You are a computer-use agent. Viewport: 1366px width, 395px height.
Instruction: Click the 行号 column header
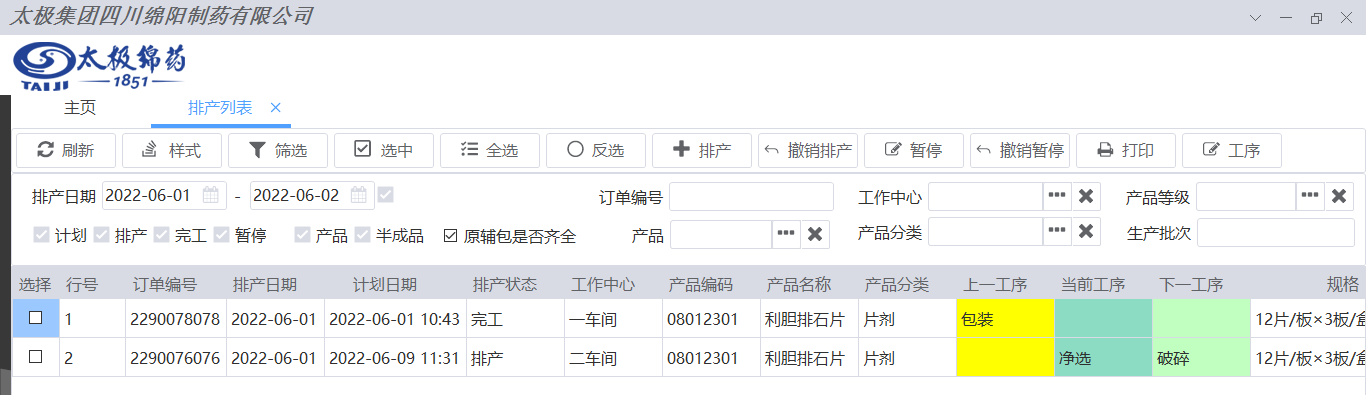(x=82, y=284)
